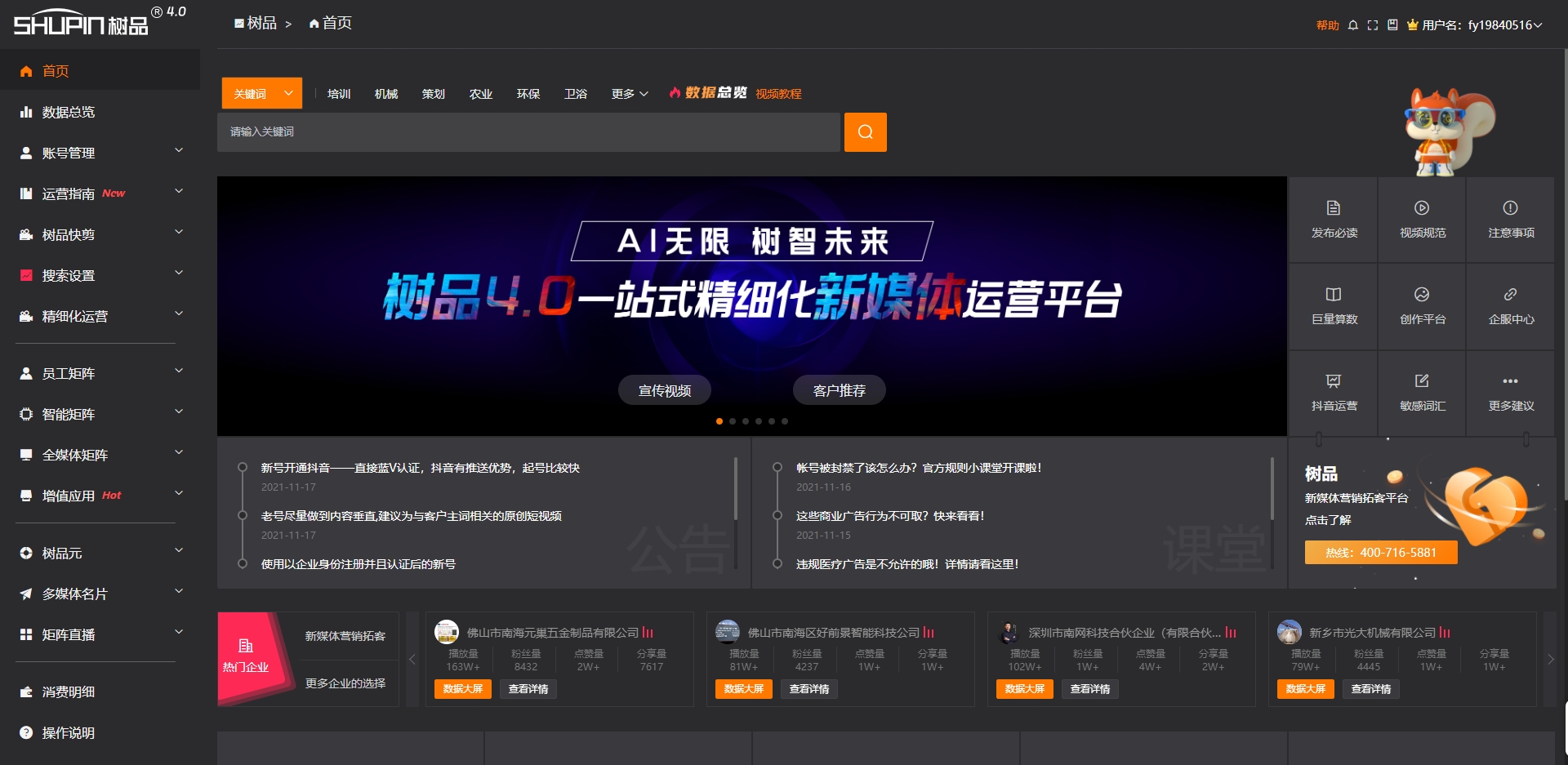Open the 视频教程 link

[778, 94]
